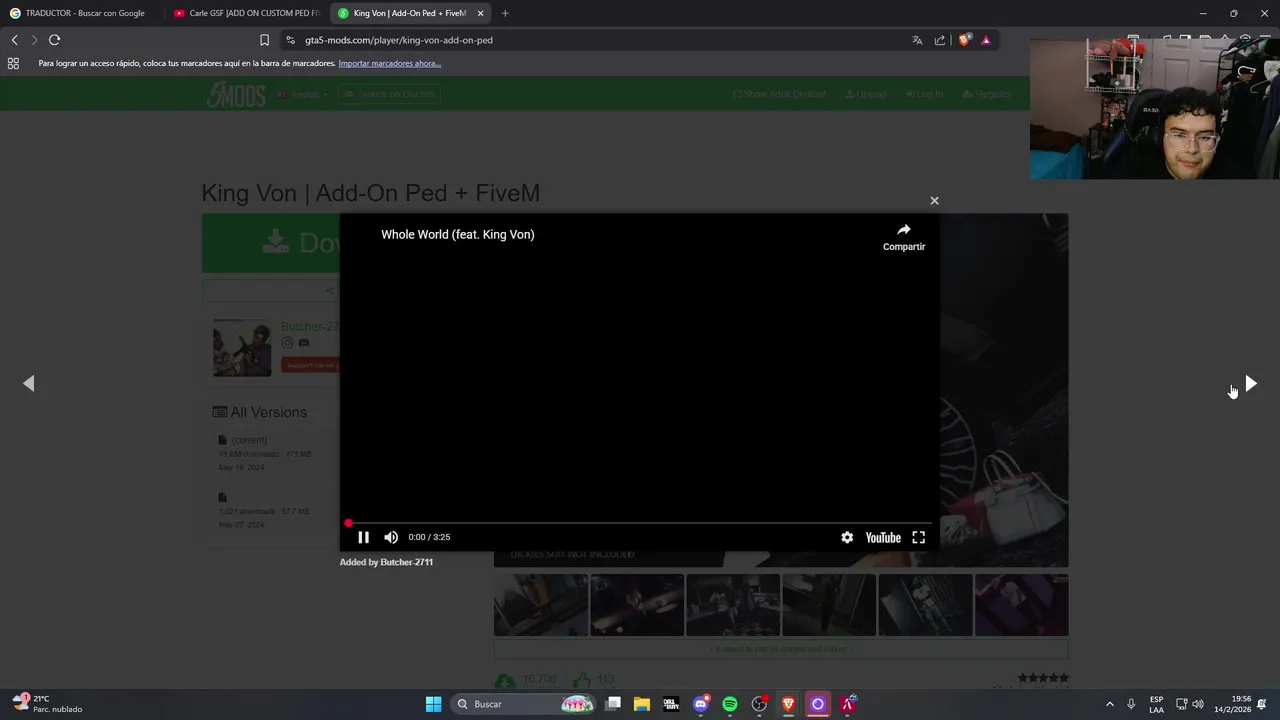The width and height of the screenshot is (1280, 720).
Task: Go to previous media with left arrow
Action: pos(29,383)
